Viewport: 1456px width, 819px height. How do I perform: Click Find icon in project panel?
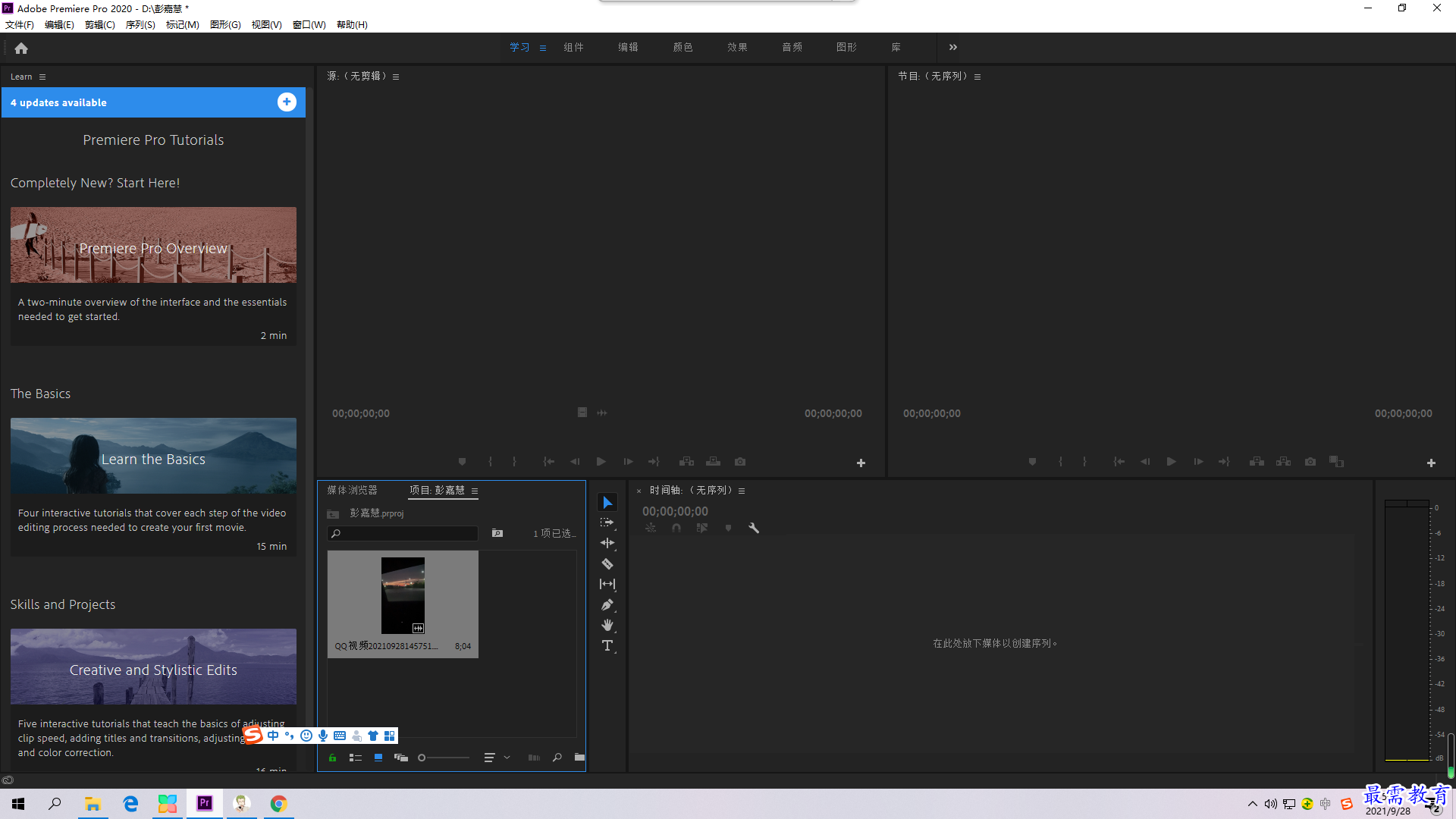(557, 758)
